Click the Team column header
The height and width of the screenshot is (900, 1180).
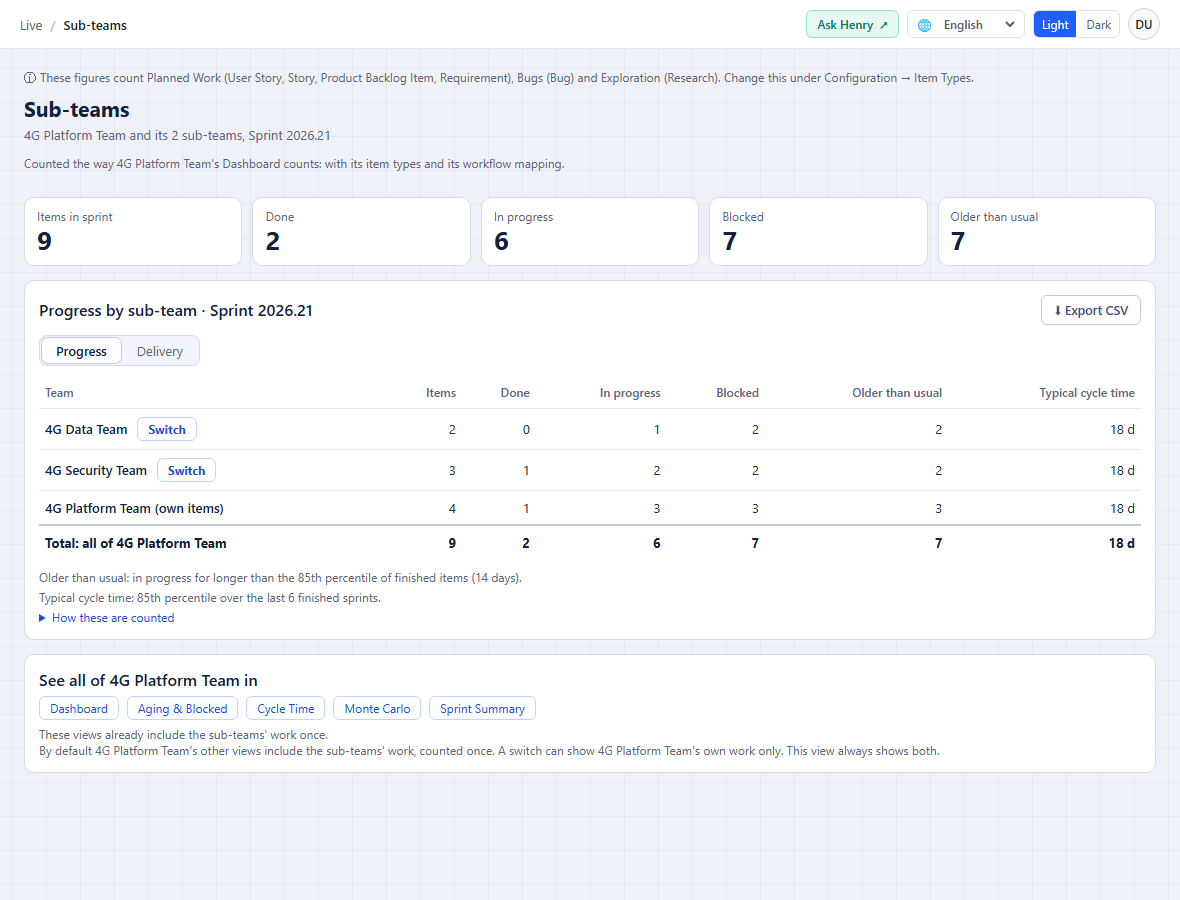[x=59, y=393]
